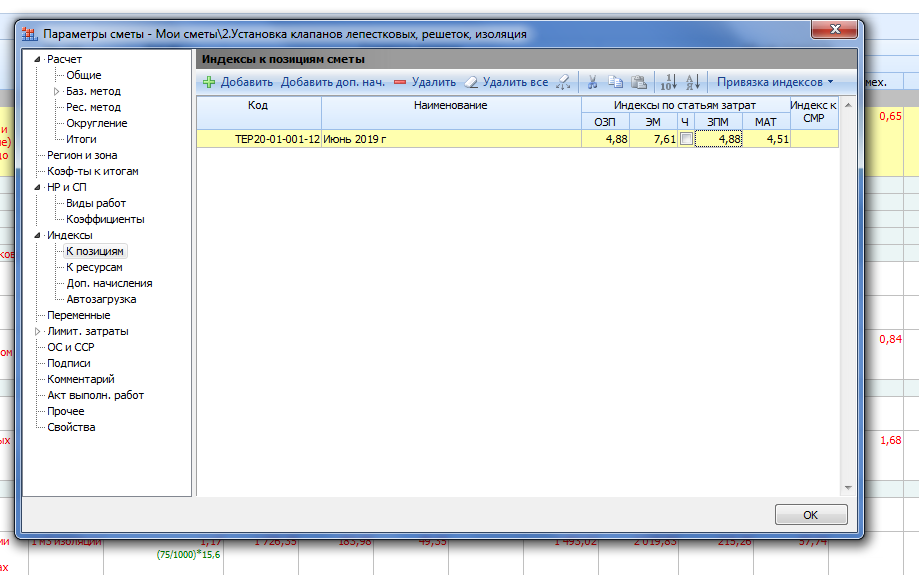Click the copy icon in toolbar
919x575 pixels.
615,82
